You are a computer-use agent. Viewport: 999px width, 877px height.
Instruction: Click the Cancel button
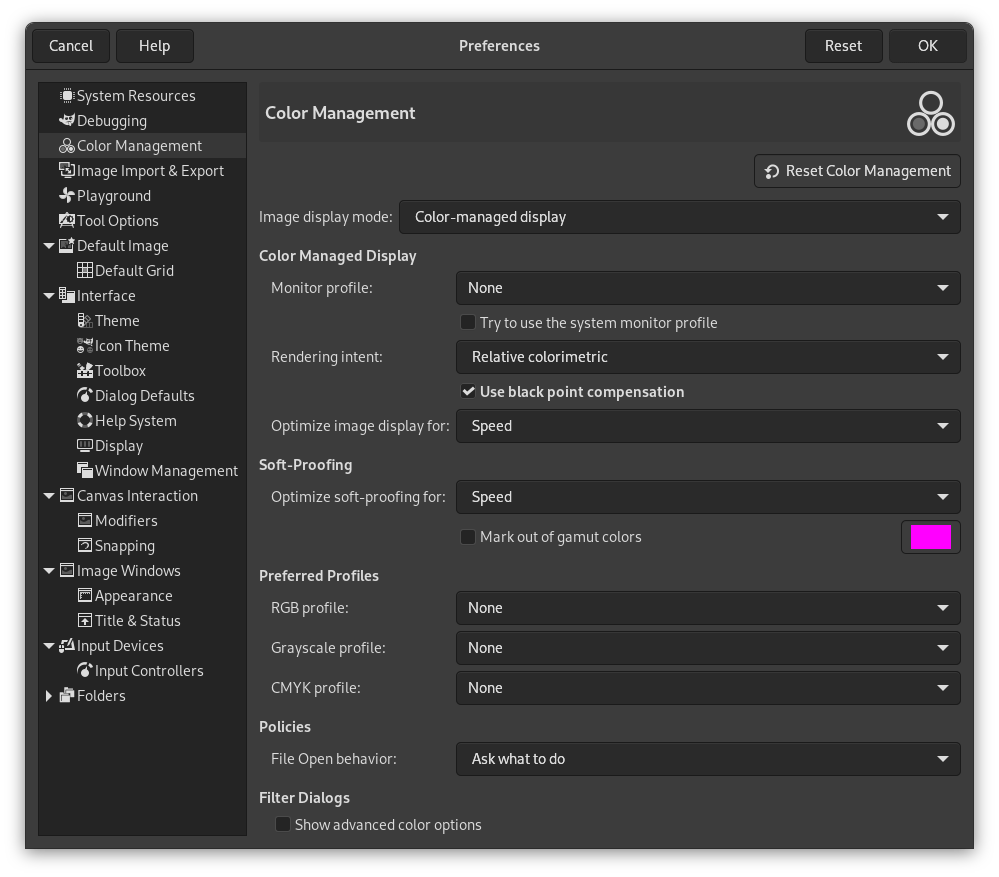tap(71, 46)
